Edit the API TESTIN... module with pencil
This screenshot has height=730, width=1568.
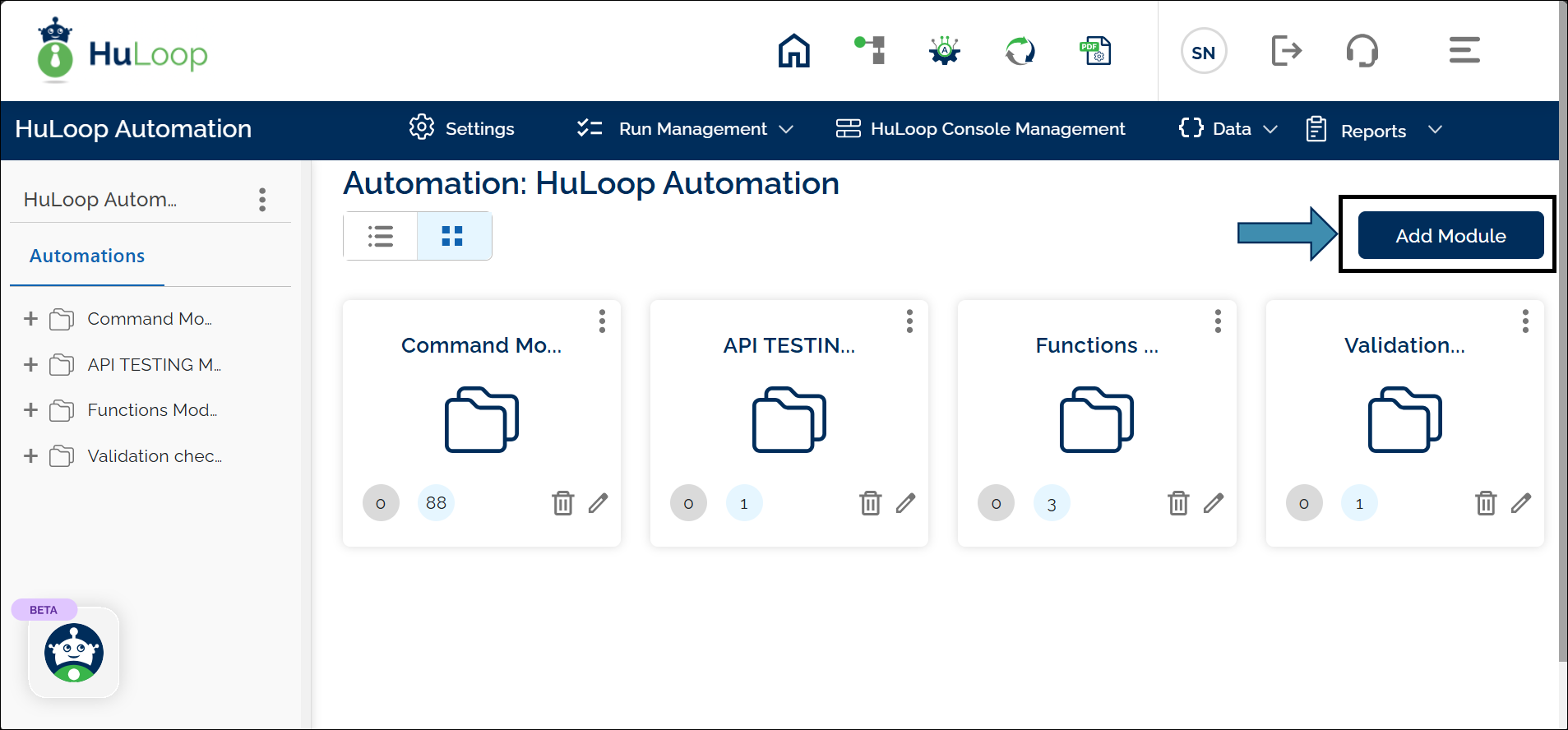[x=905, y=502]
